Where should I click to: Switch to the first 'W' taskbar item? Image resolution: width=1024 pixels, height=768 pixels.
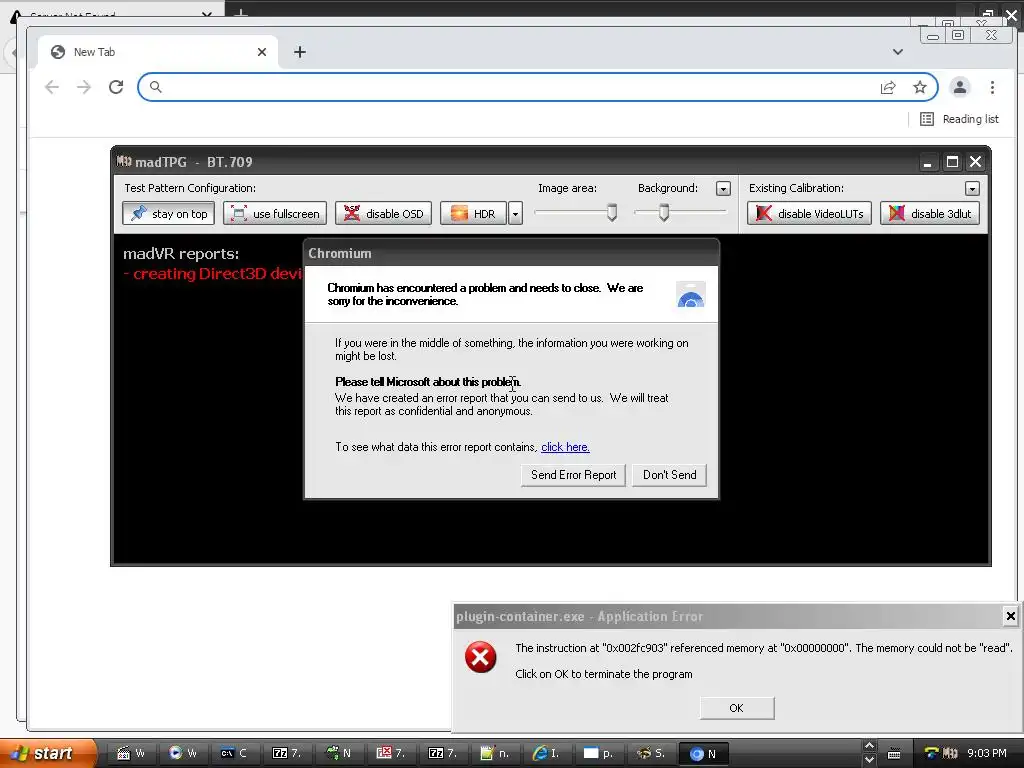tap(131, 753)
